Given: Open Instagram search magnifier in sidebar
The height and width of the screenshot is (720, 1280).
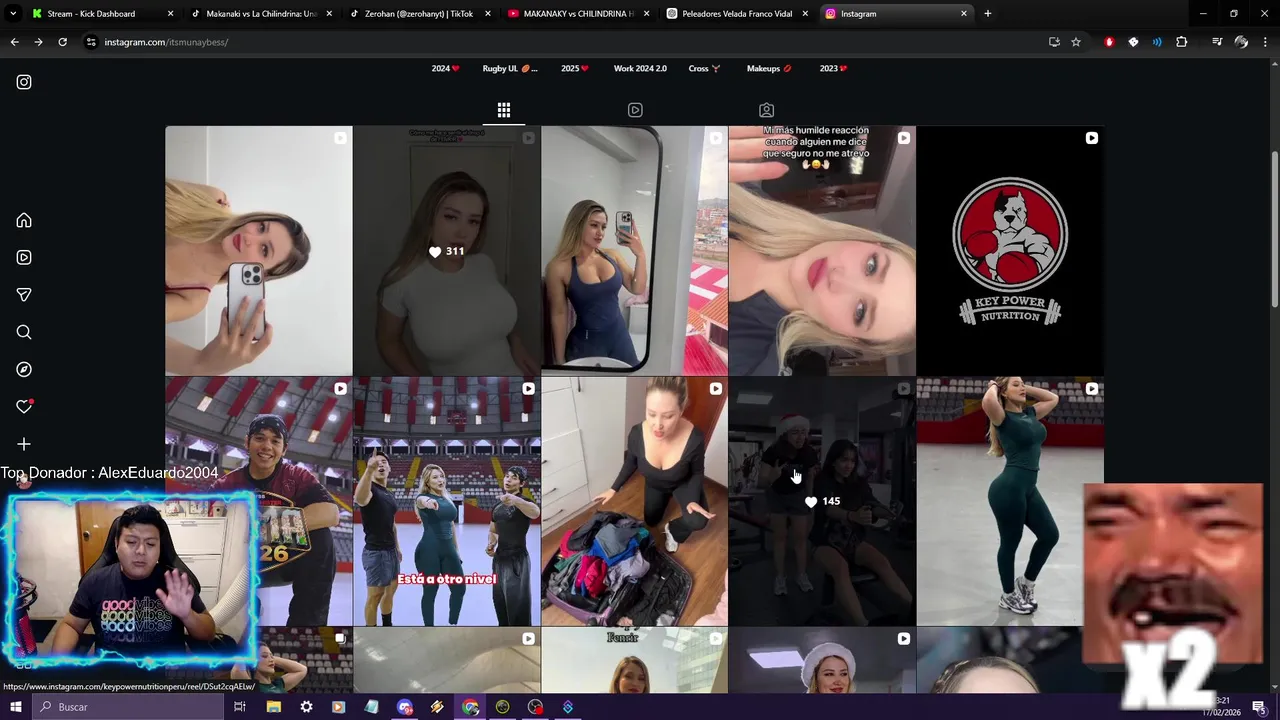Looking at the screenshot, I should coord(24,332).
